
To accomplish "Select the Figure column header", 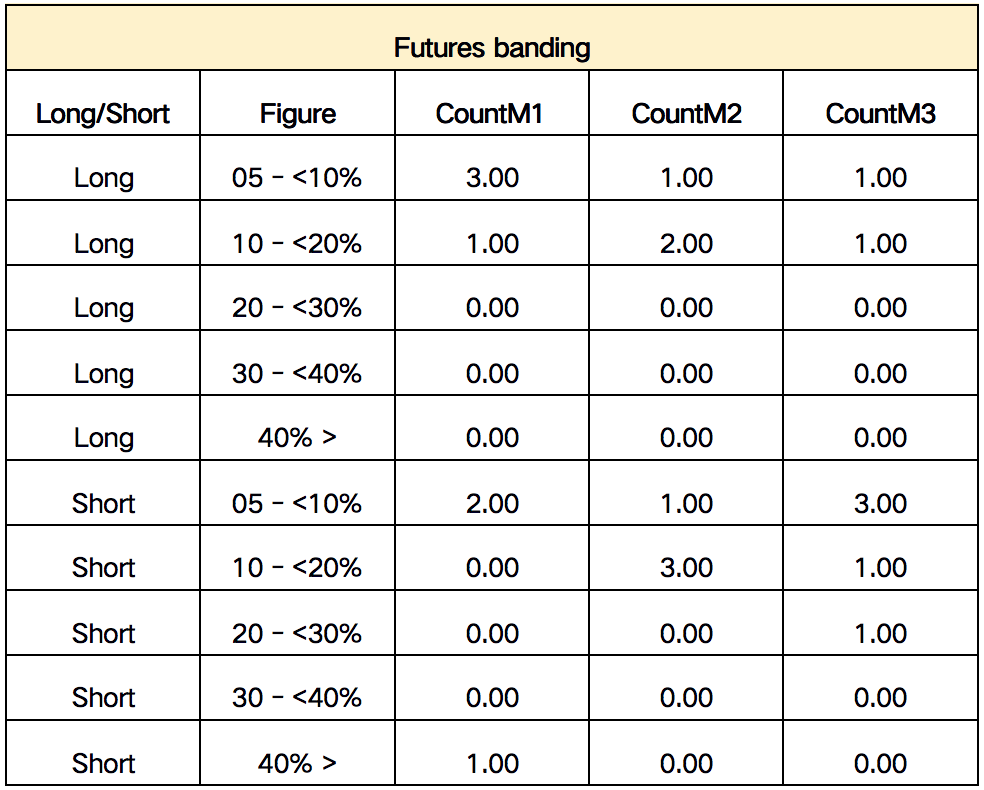I will tap(297, 114).
